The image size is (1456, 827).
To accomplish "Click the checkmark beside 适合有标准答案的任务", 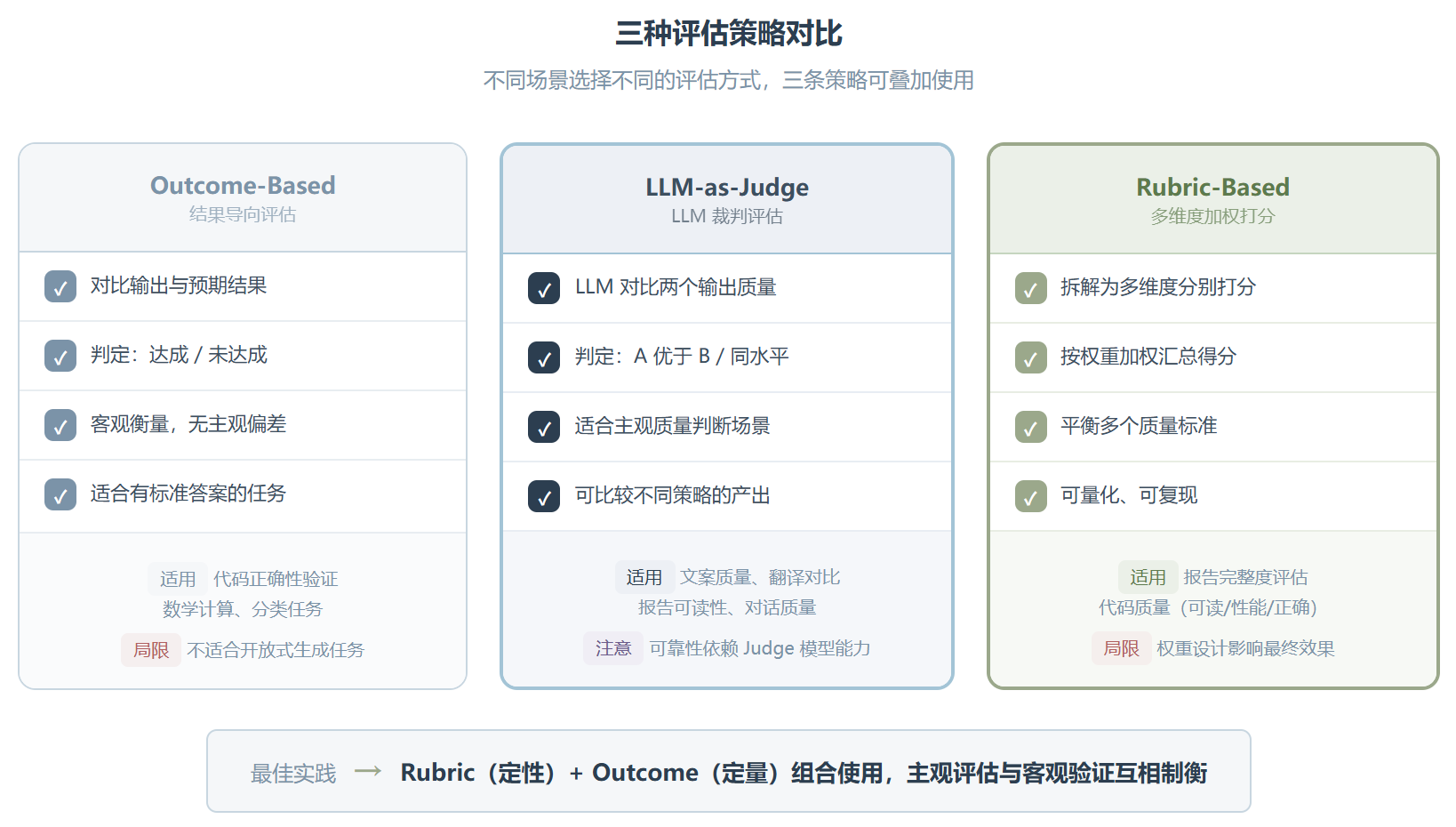I will coord(60,494).
